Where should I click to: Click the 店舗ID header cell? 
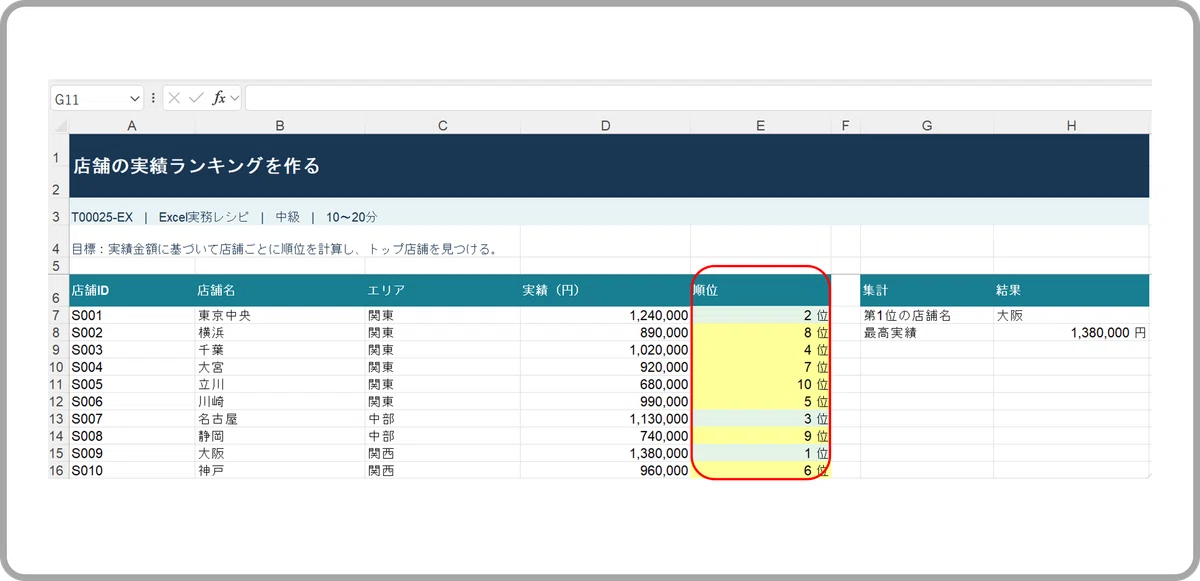point(132,291)
